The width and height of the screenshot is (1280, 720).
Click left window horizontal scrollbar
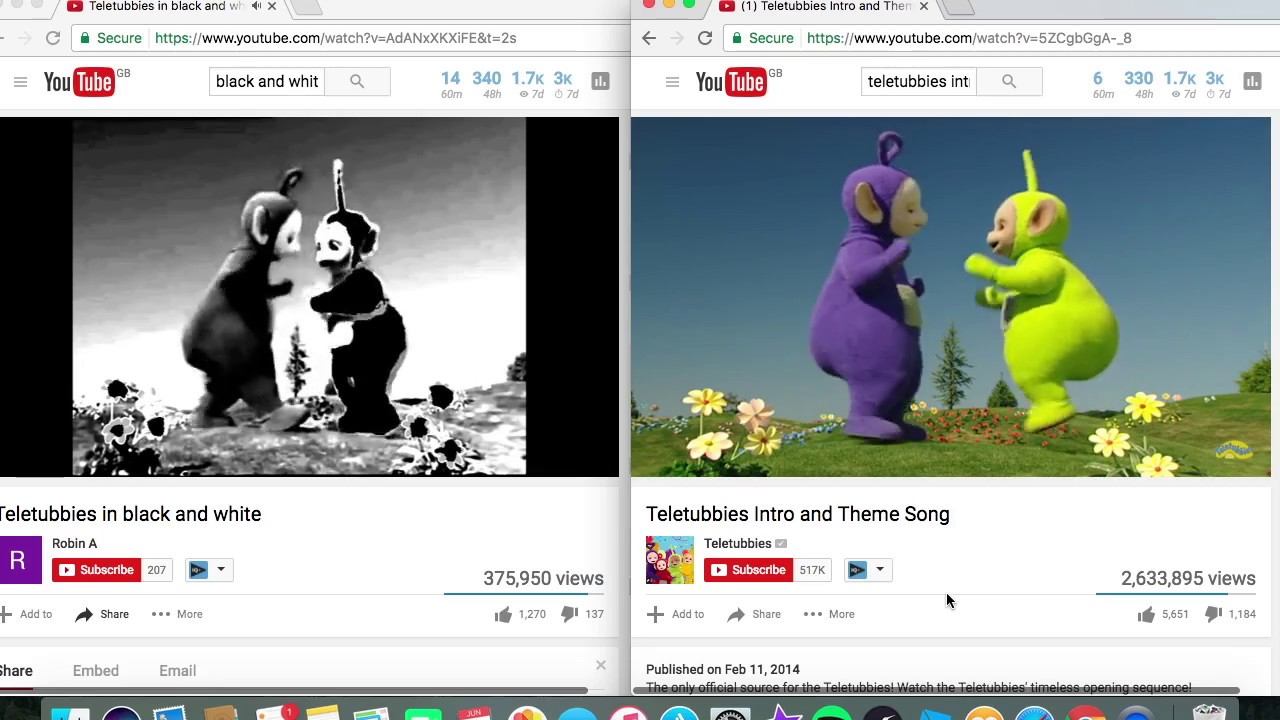(293, 690)
